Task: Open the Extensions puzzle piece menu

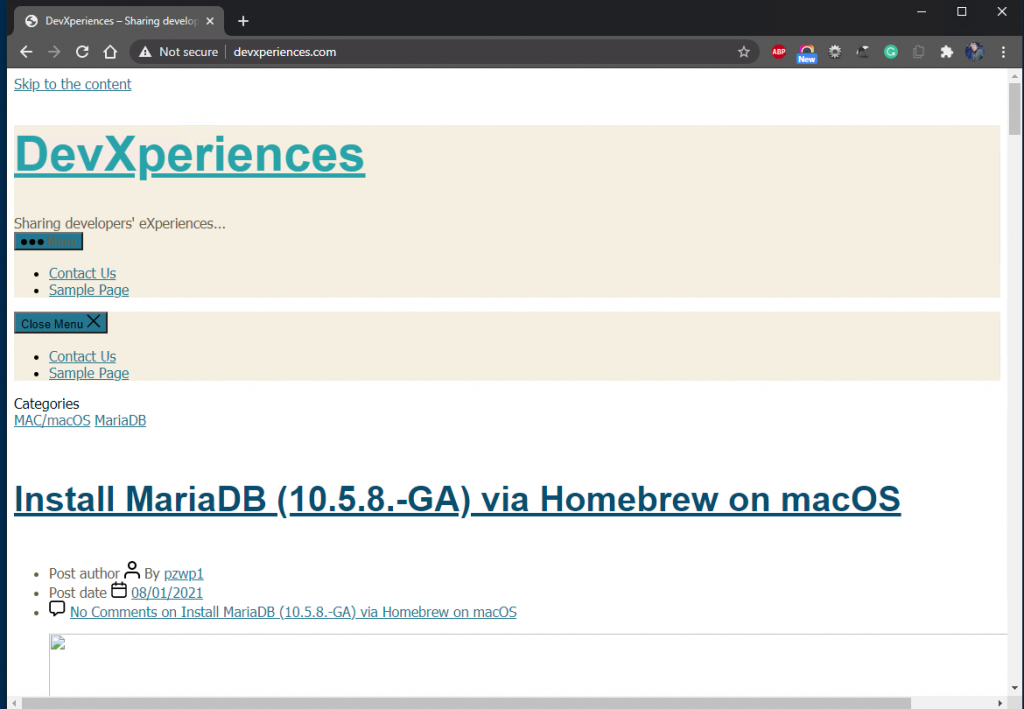Action: 947,52
